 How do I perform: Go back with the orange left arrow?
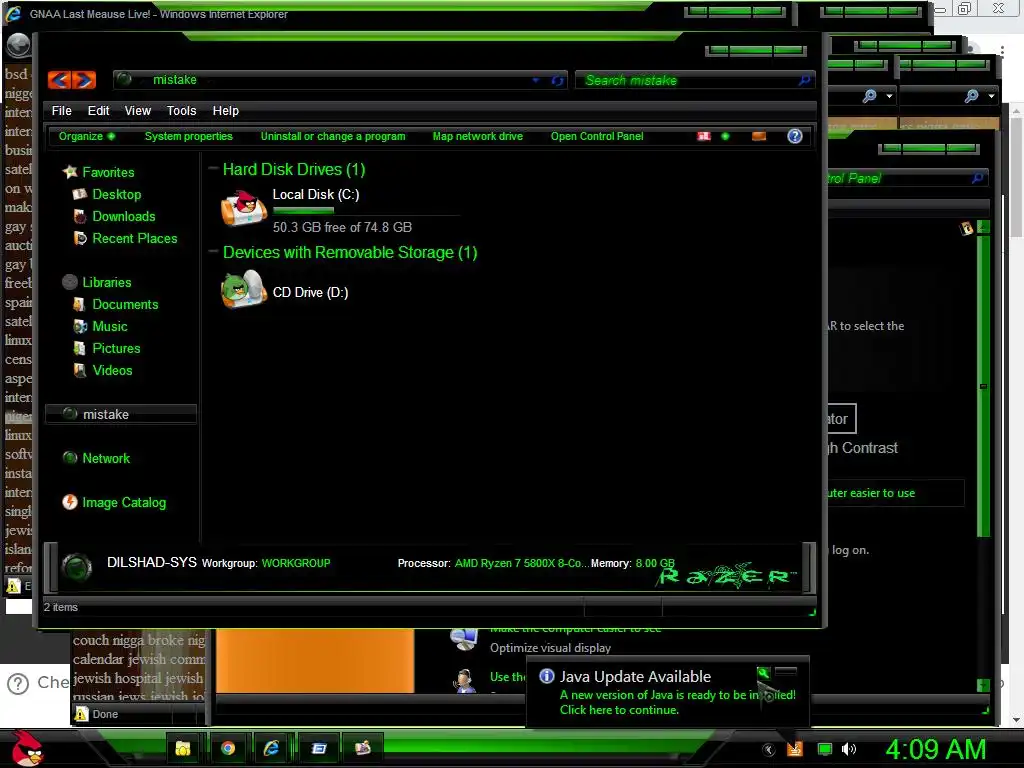pos(59,80)
